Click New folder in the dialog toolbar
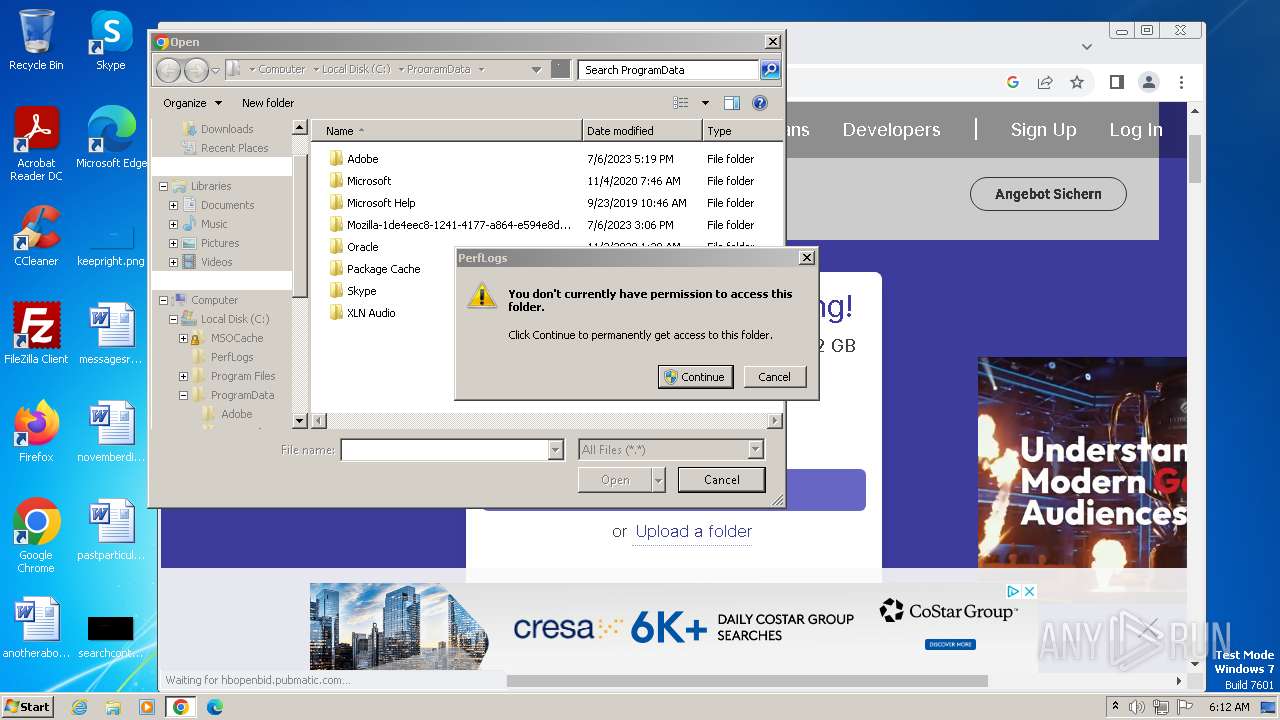This screenshot has width=1280, height=720. pyautogui.click(x=268, y=103)
